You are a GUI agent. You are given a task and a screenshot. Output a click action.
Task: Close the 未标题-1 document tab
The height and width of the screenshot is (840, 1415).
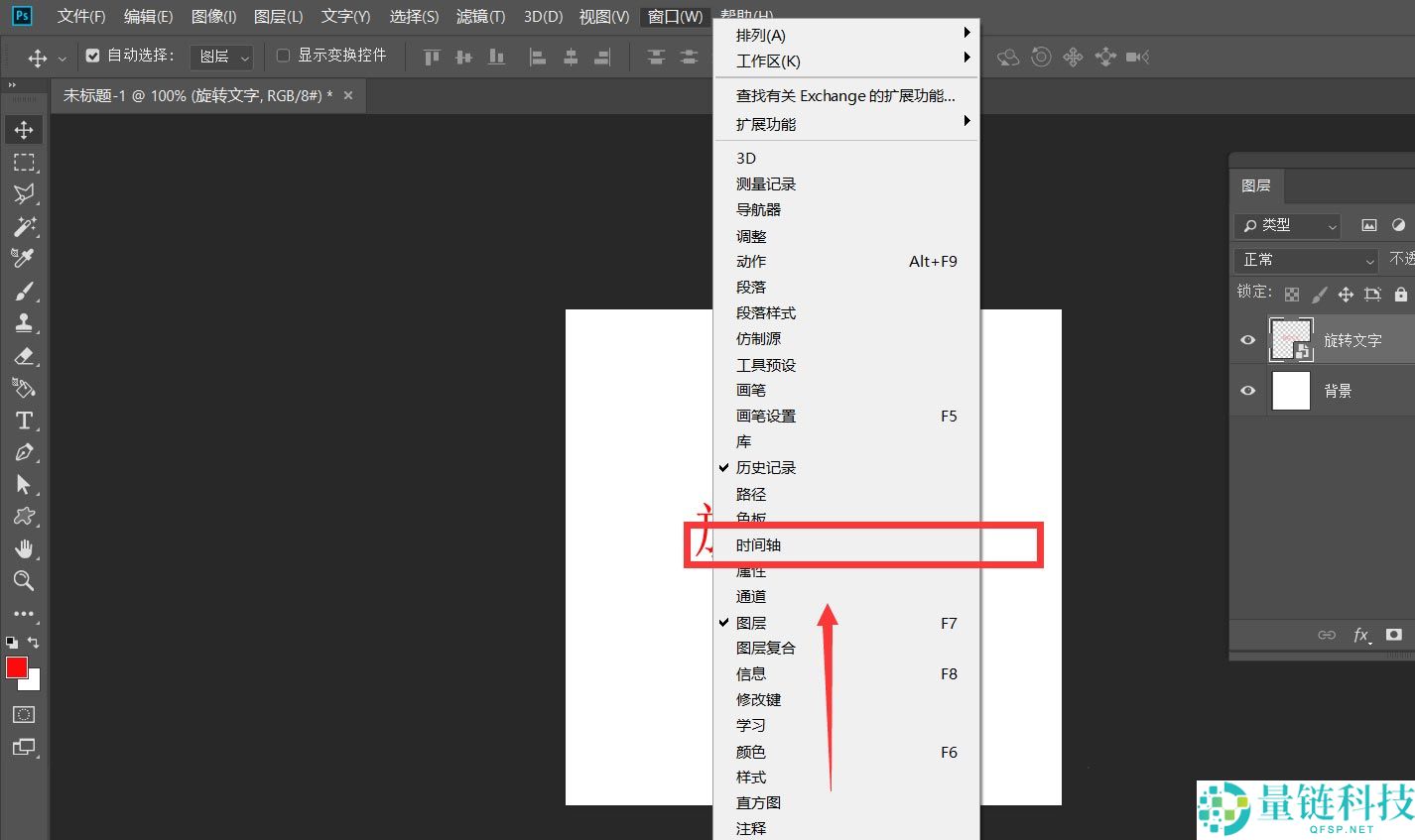[x=347, y=95]
